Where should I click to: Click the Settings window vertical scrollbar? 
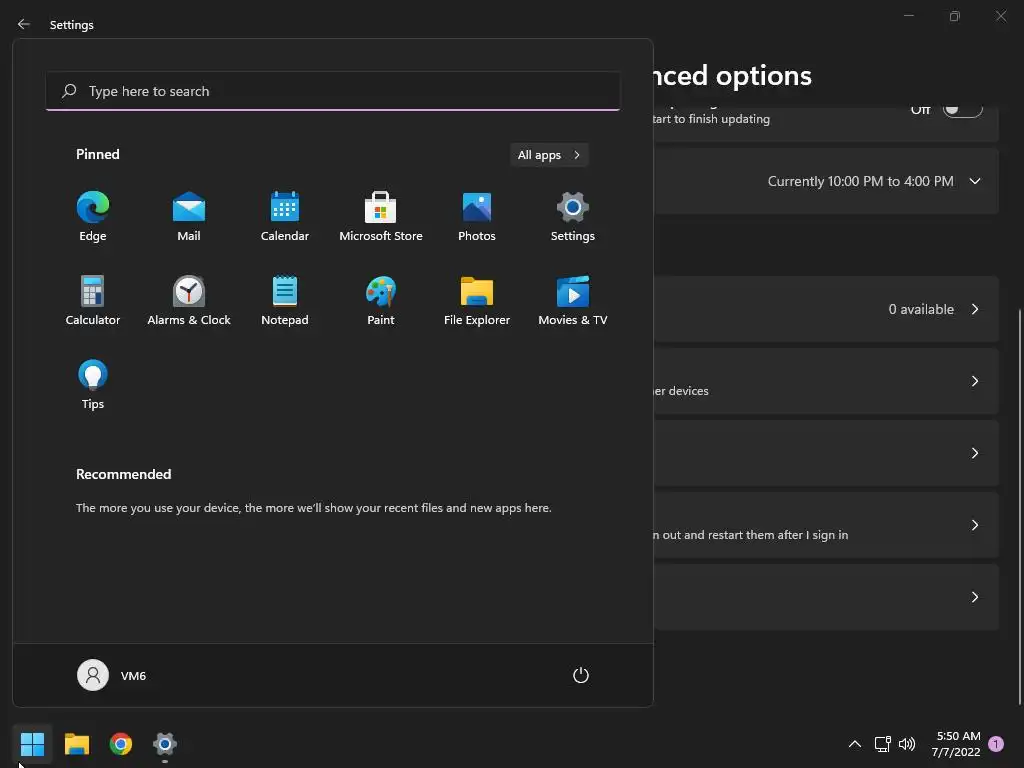pyautogui.click(x=1019, y=506)
